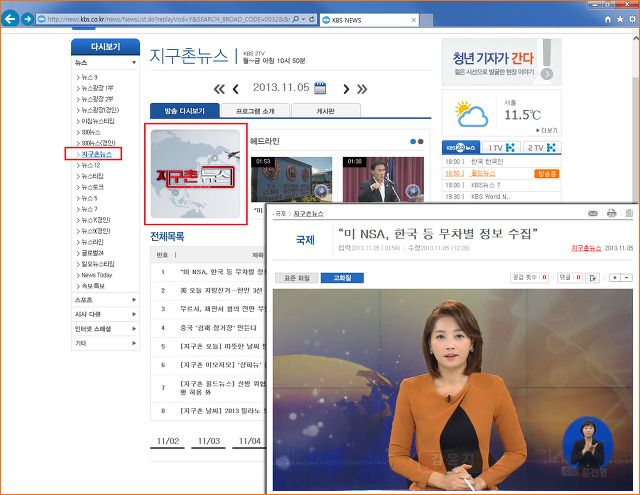Click the 더보기 weather link
Image resolution: width=640 pixels, height=495 pixels.
pos(547,131)
